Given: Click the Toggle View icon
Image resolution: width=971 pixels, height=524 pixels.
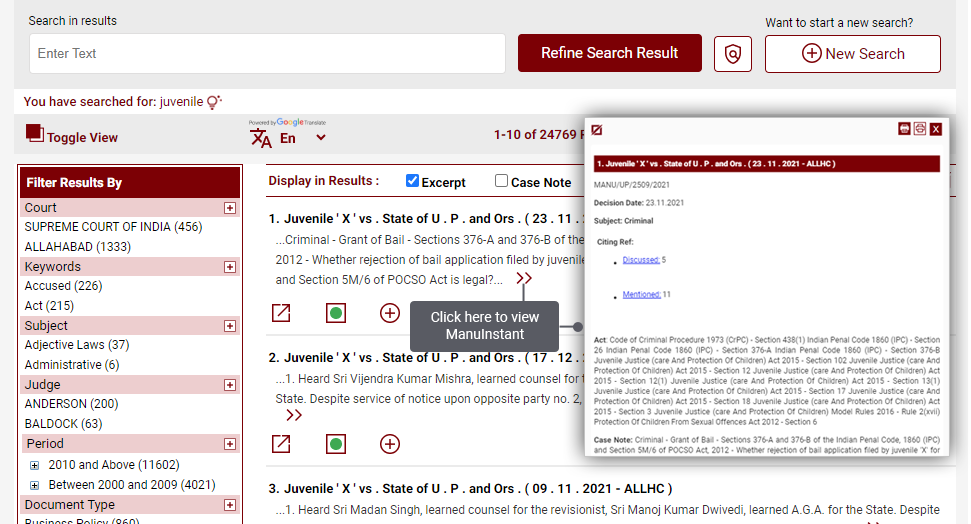Looking at the screenshot, I should coord(35,133).
